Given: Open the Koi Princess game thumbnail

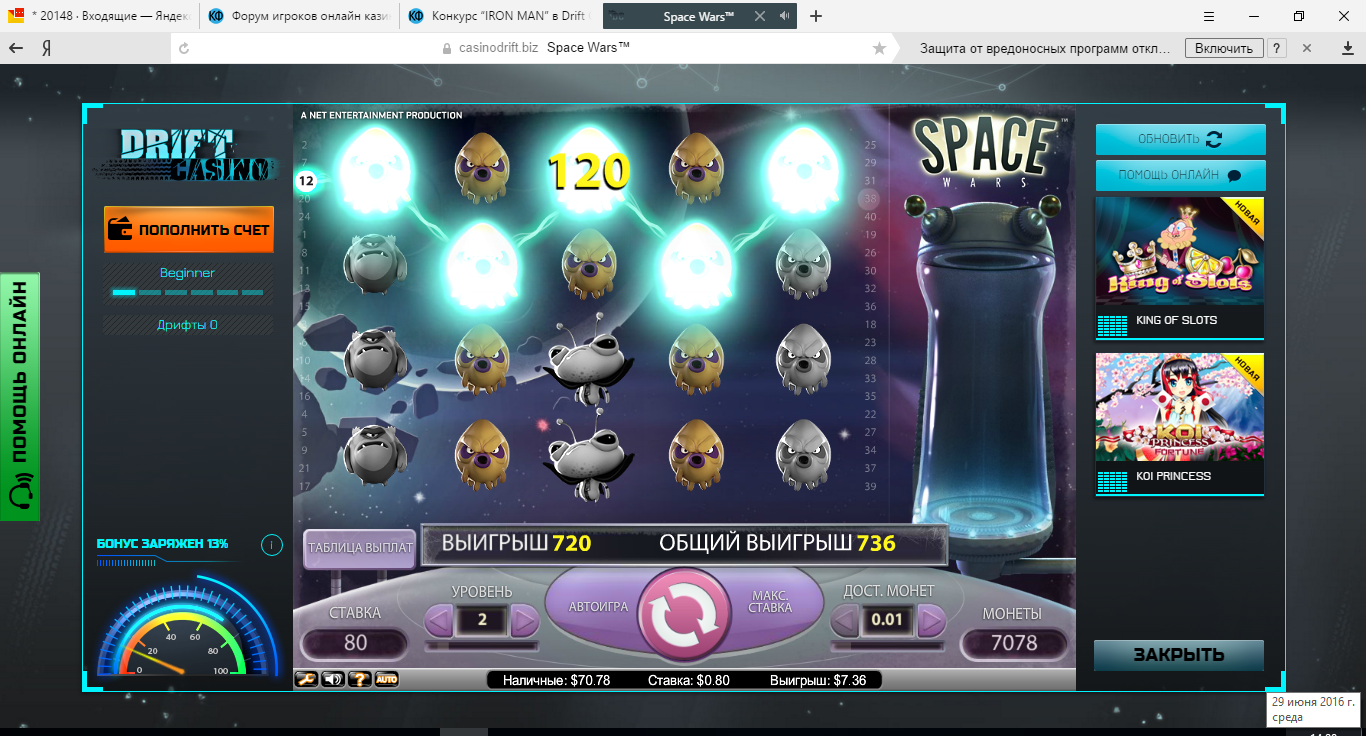Looking at the screenshot, I should point(1180,424).
